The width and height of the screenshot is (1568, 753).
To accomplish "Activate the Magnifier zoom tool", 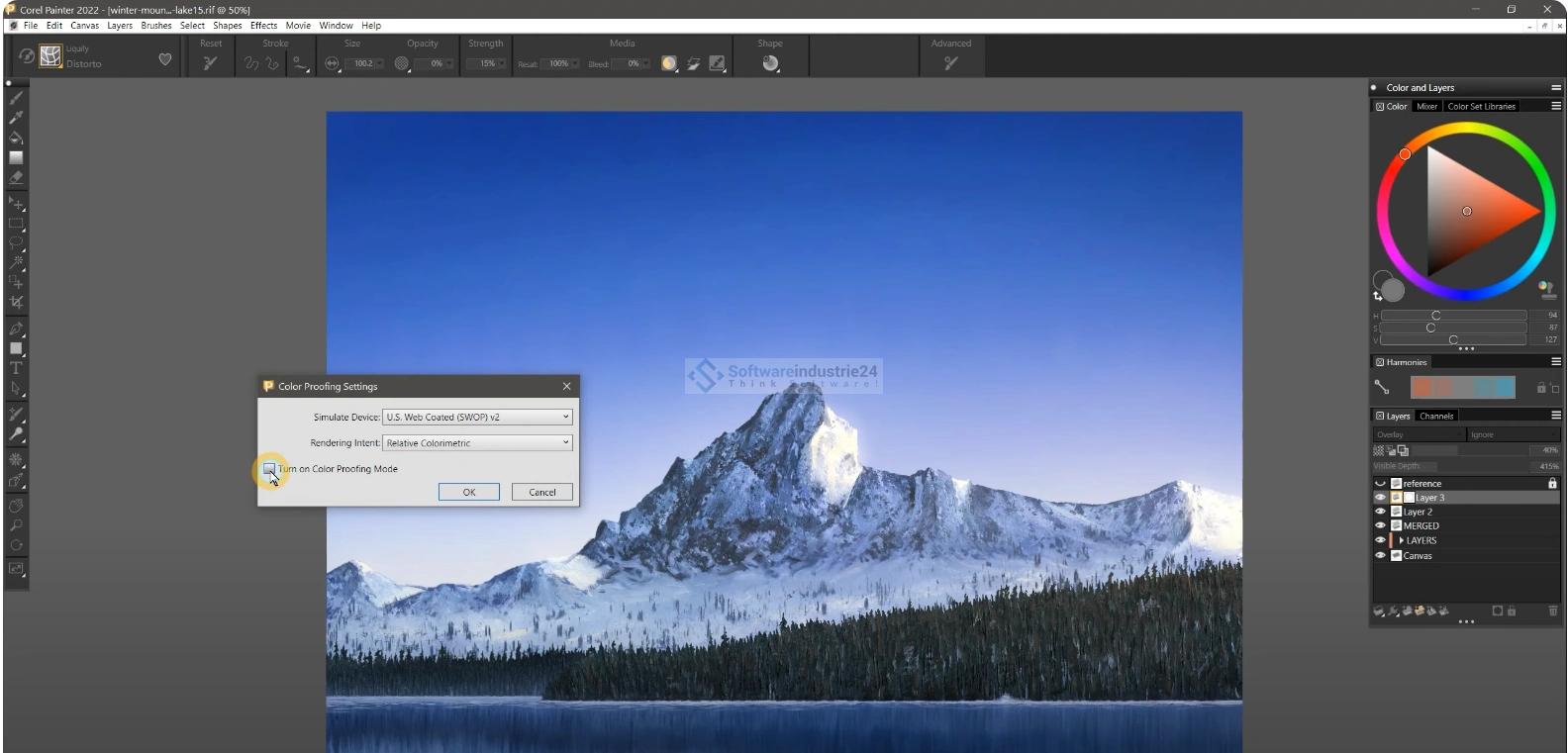I will pos(16,525).
